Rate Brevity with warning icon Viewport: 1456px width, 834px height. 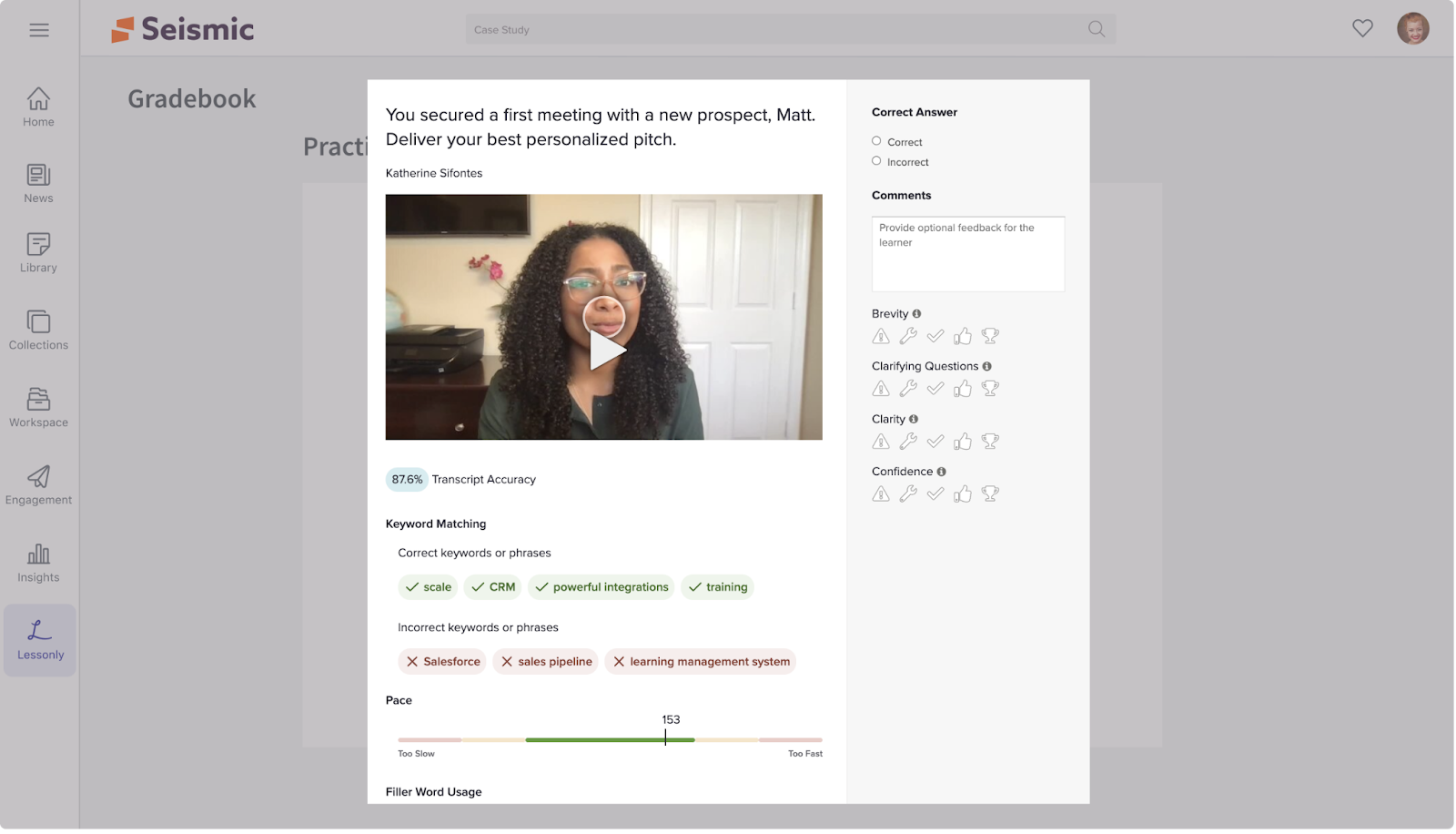point(882,337)
